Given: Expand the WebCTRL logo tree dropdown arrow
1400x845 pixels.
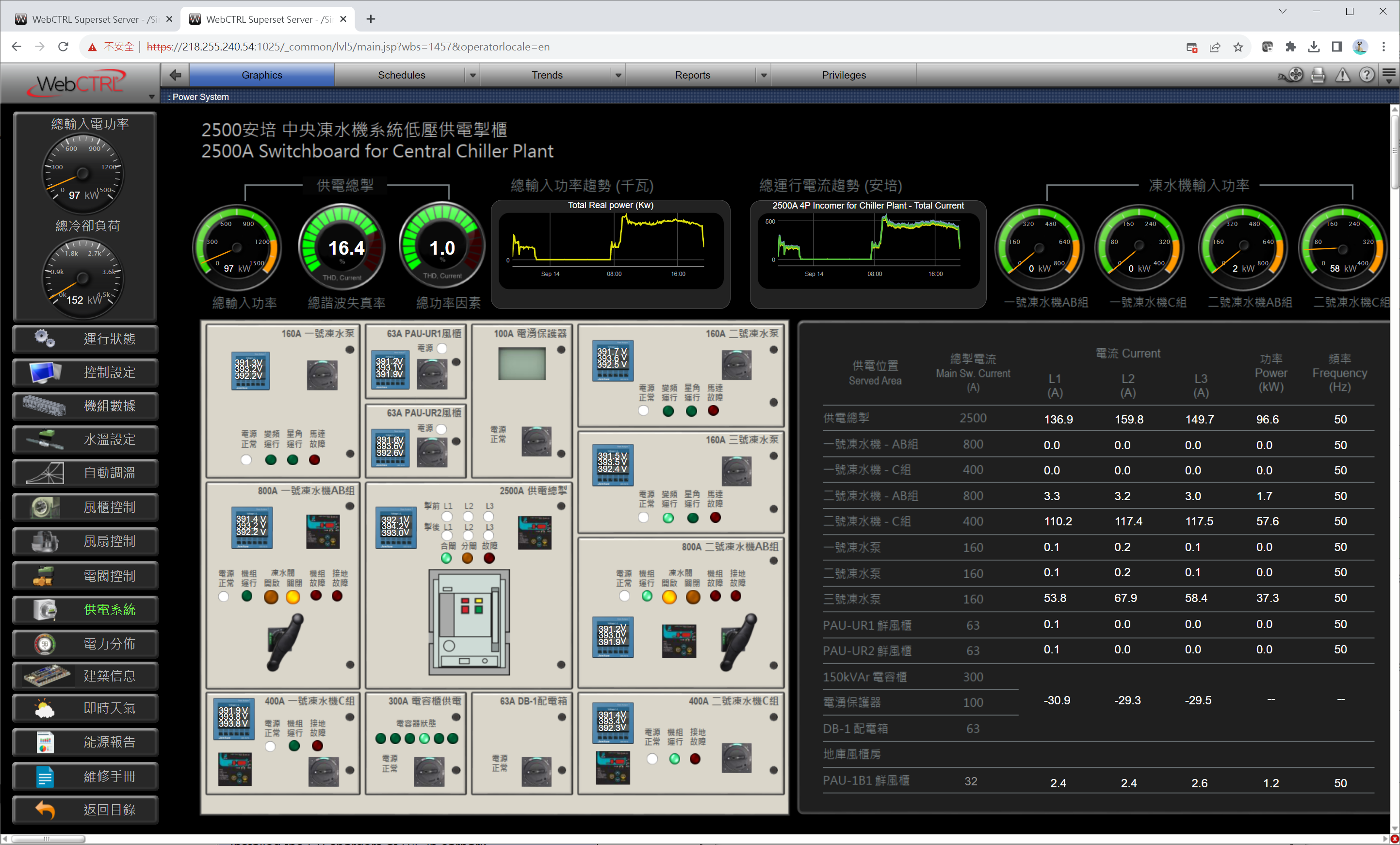Looking at the screenshot, I should tap(151, 97).
